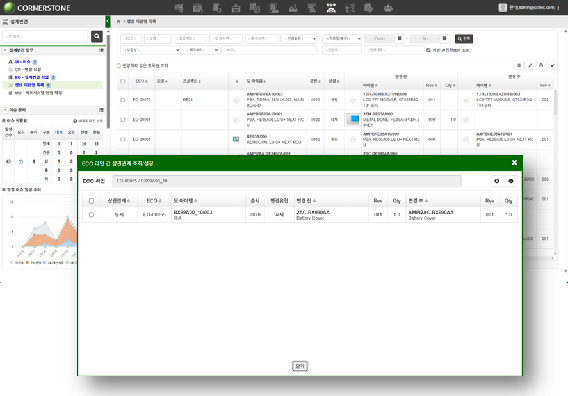Check the first row checkbox in the main table
568x396 pixels.
(x=122, y=100)
